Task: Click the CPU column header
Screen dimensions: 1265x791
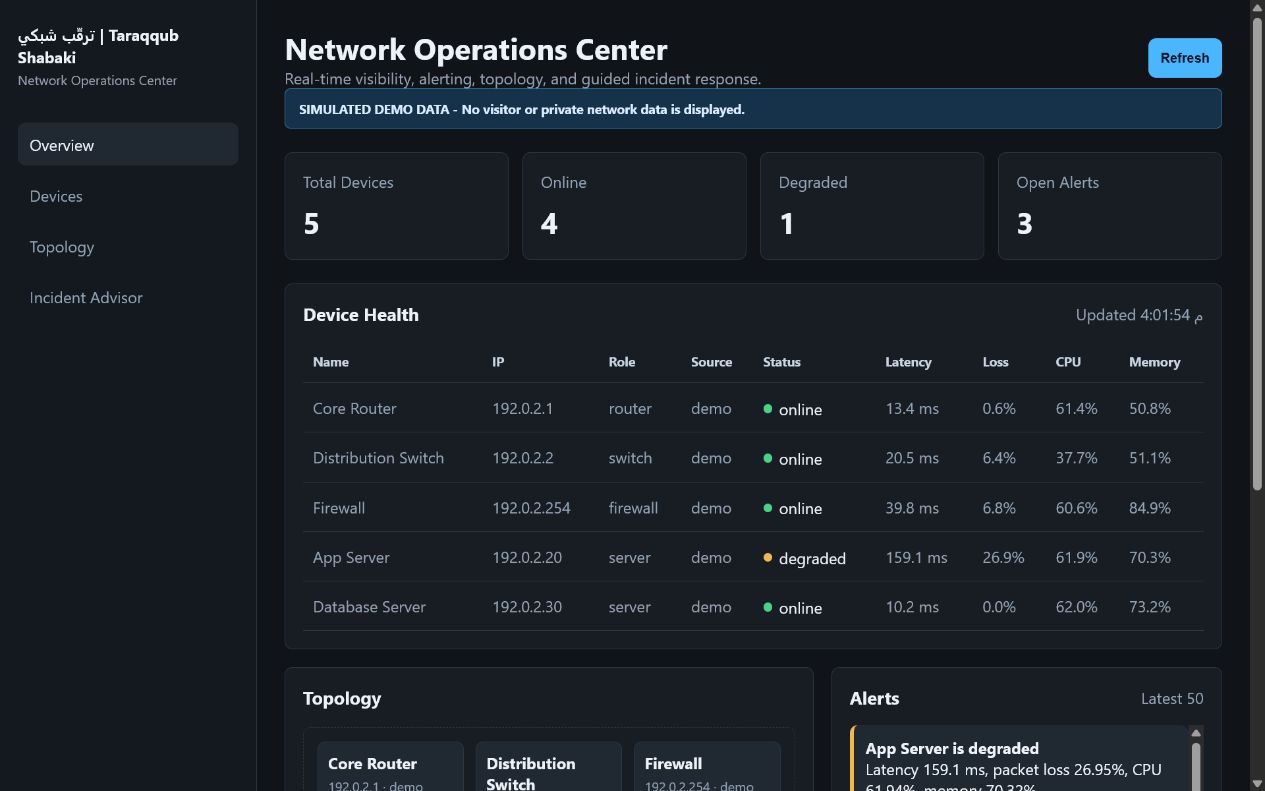Action: coord(1068,362)
